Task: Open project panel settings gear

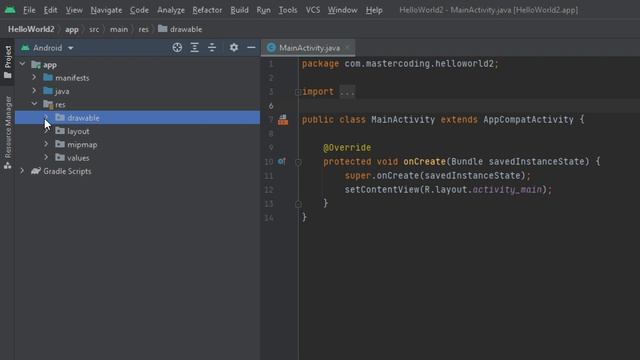Action: [x=233, y=48]
